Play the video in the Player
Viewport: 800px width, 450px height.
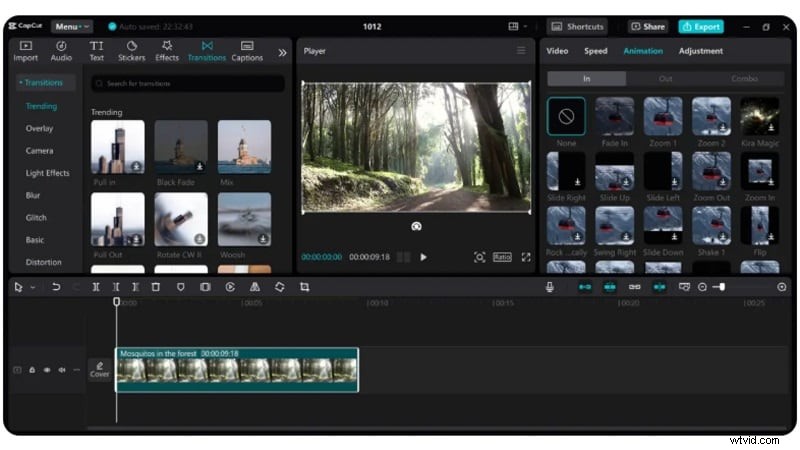423,257
